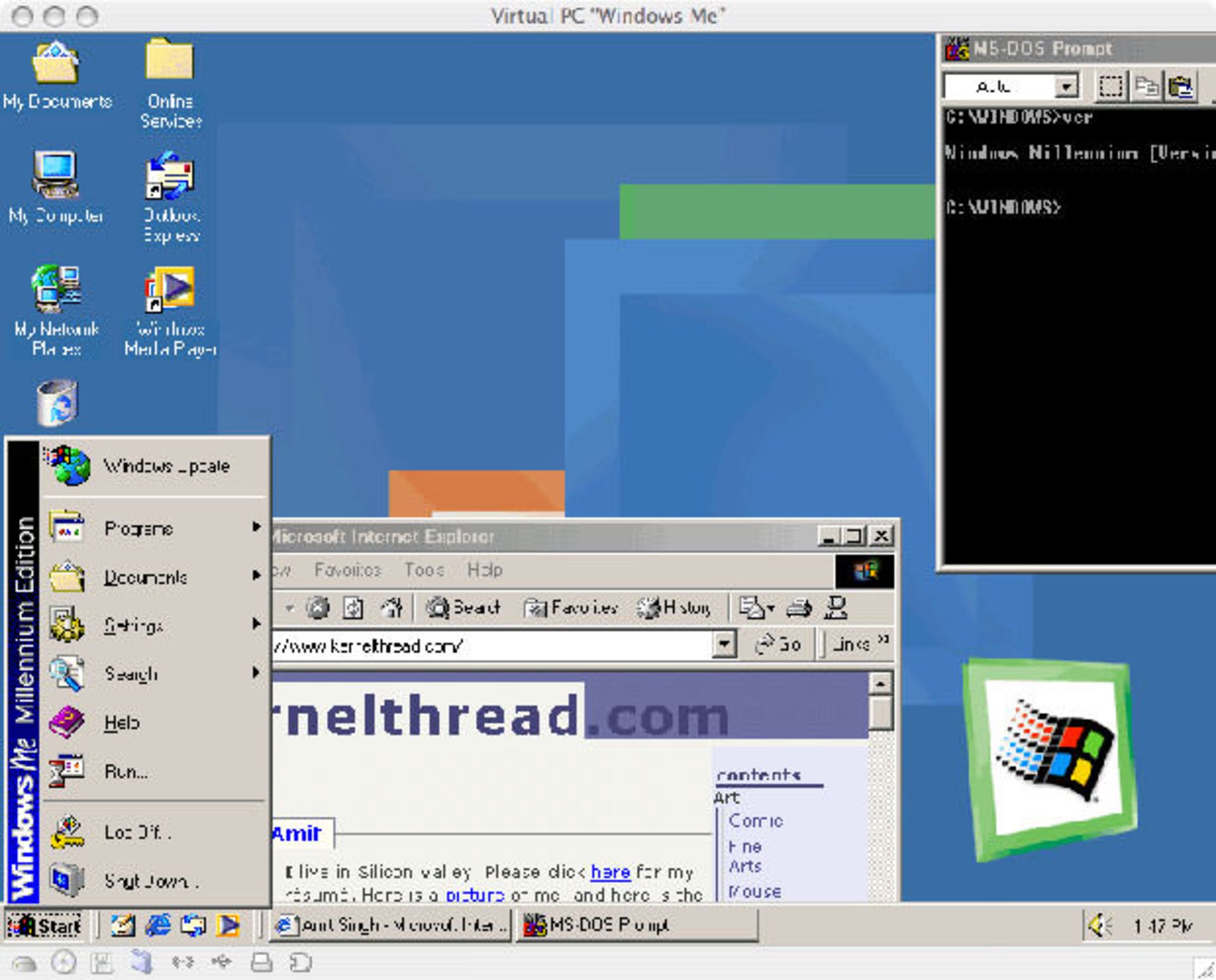Click the Go button next to the address bar
This screenshot has height=980, width=1216.
pos(779,644)
